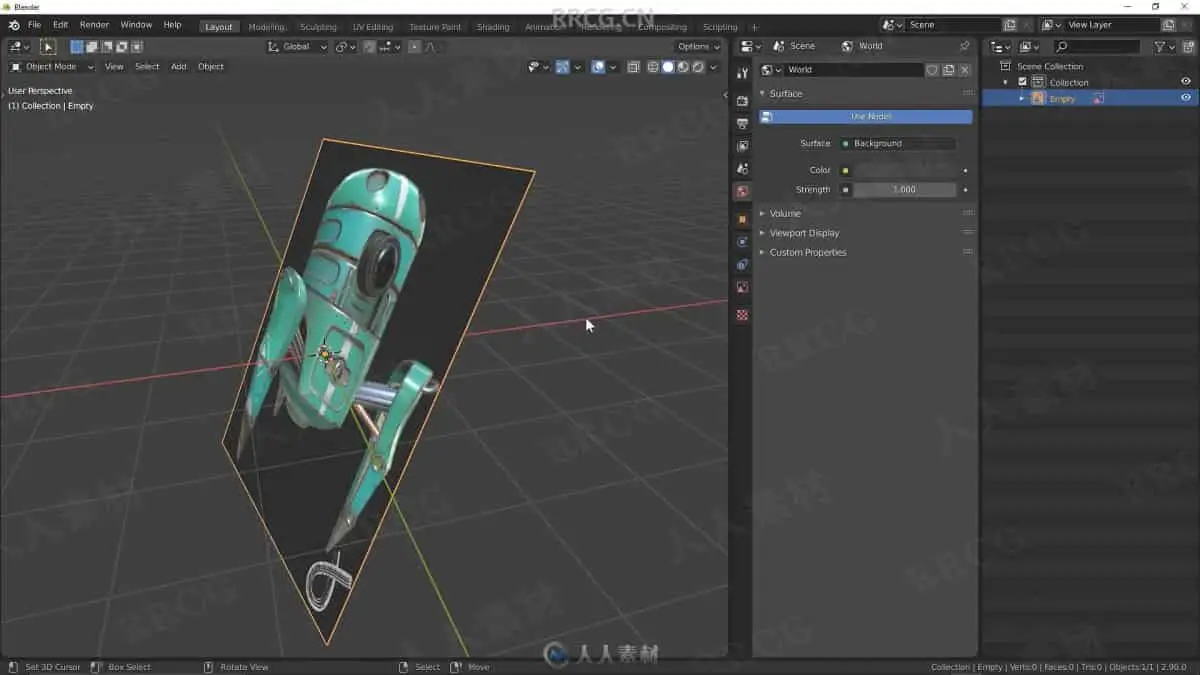Click the Strength value slider
This screenshot has width=1200, height=675.
pos(904,190)
